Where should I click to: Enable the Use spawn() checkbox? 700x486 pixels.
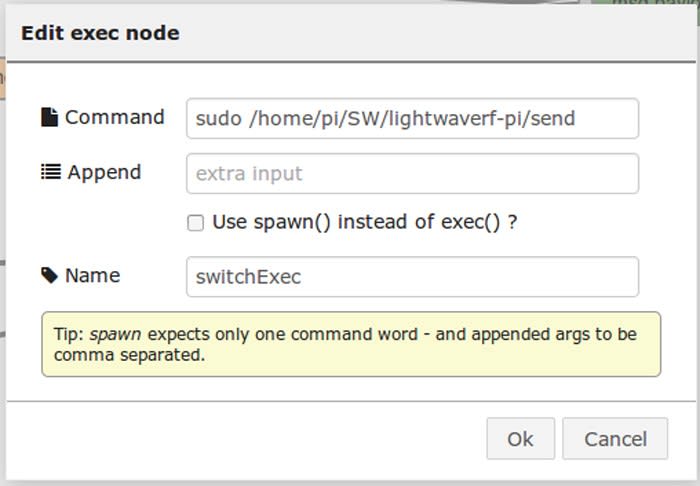(196, 223)
